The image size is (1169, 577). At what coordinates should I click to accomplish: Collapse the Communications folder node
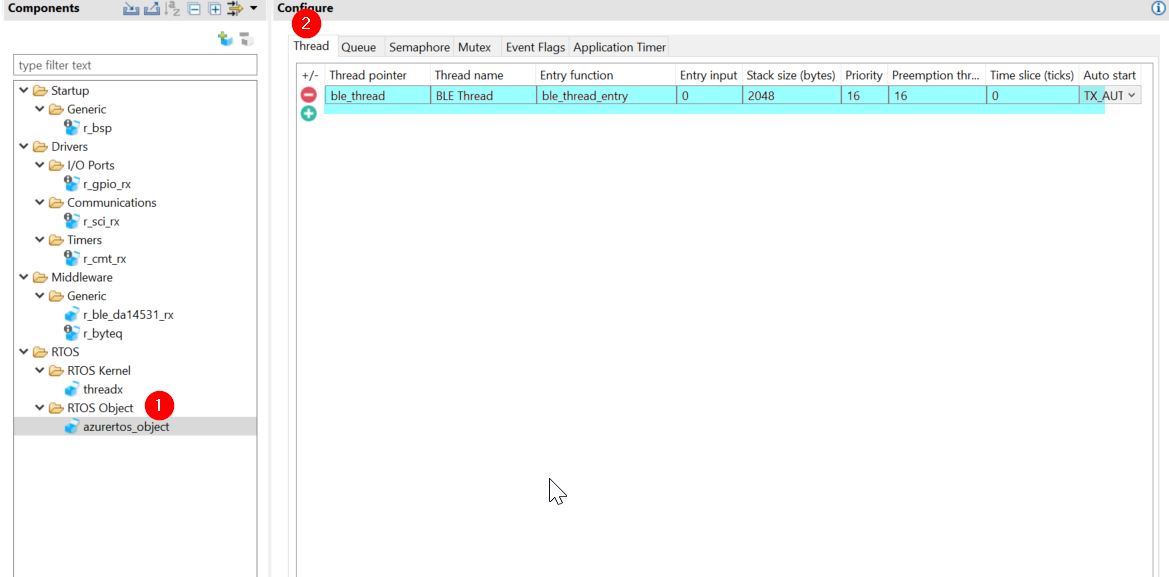(40, 202)
